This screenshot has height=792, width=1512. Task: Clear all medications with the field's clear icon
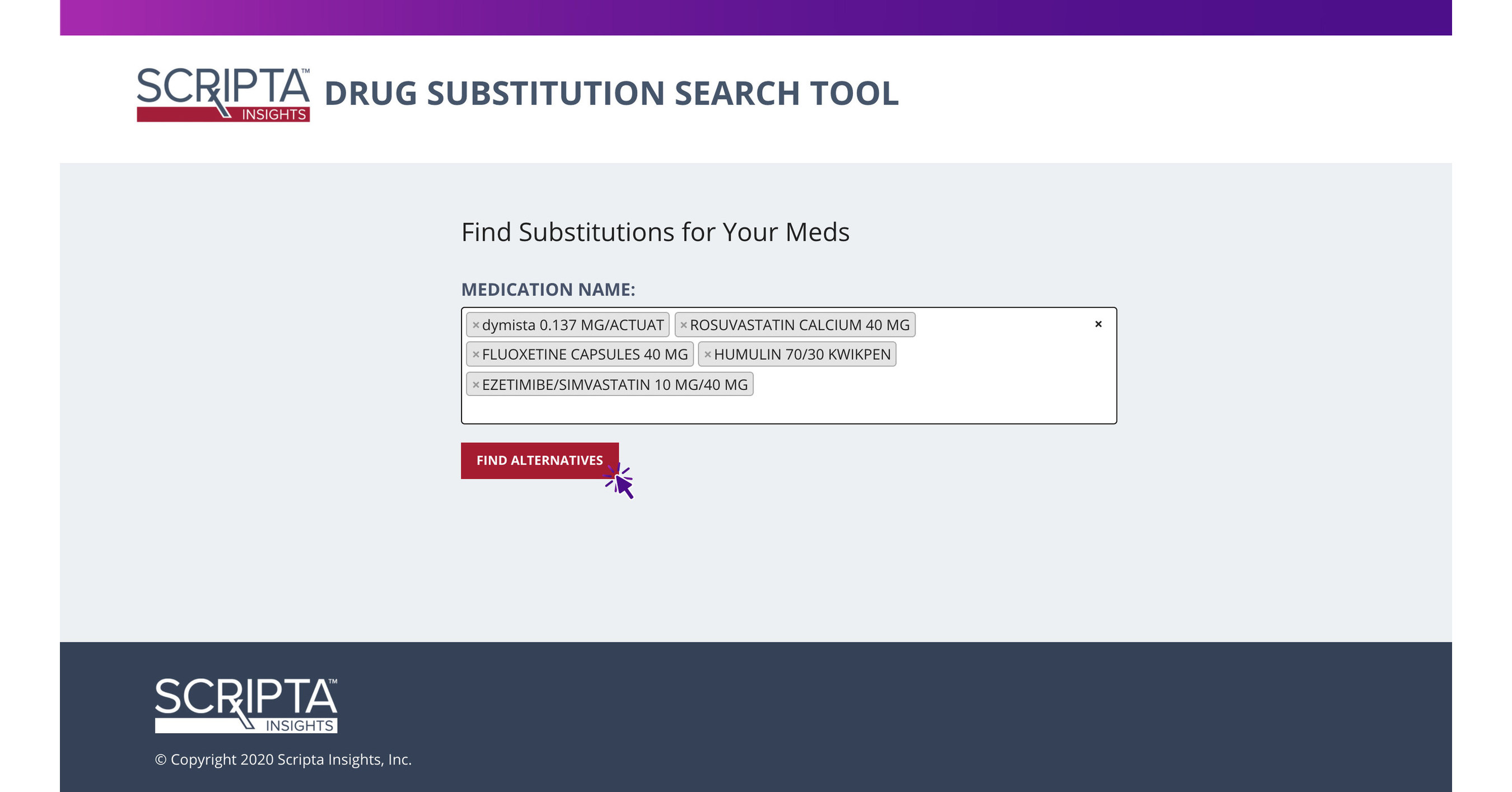1098,325
